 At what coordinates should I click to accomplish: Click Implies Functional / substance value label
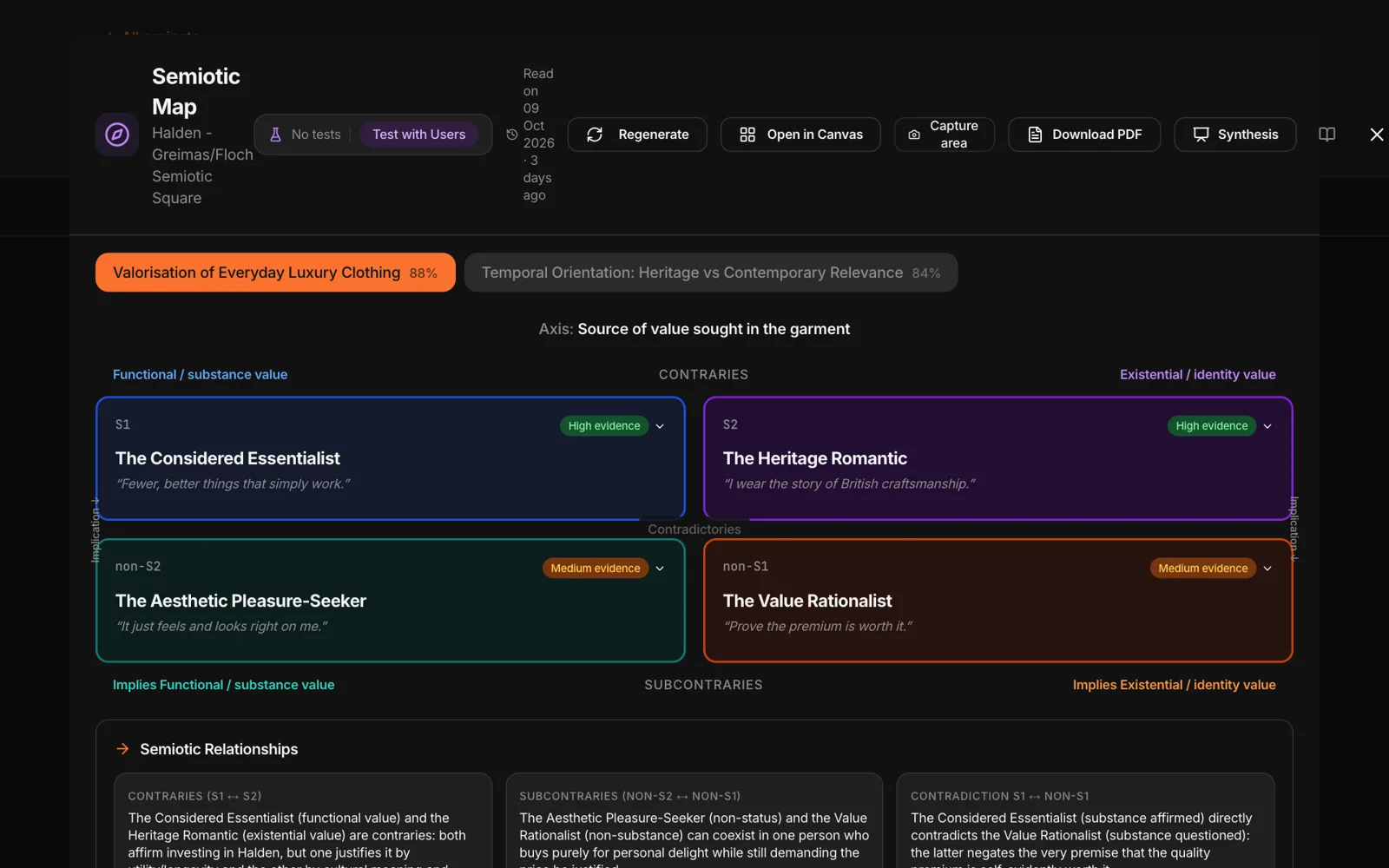223,685
